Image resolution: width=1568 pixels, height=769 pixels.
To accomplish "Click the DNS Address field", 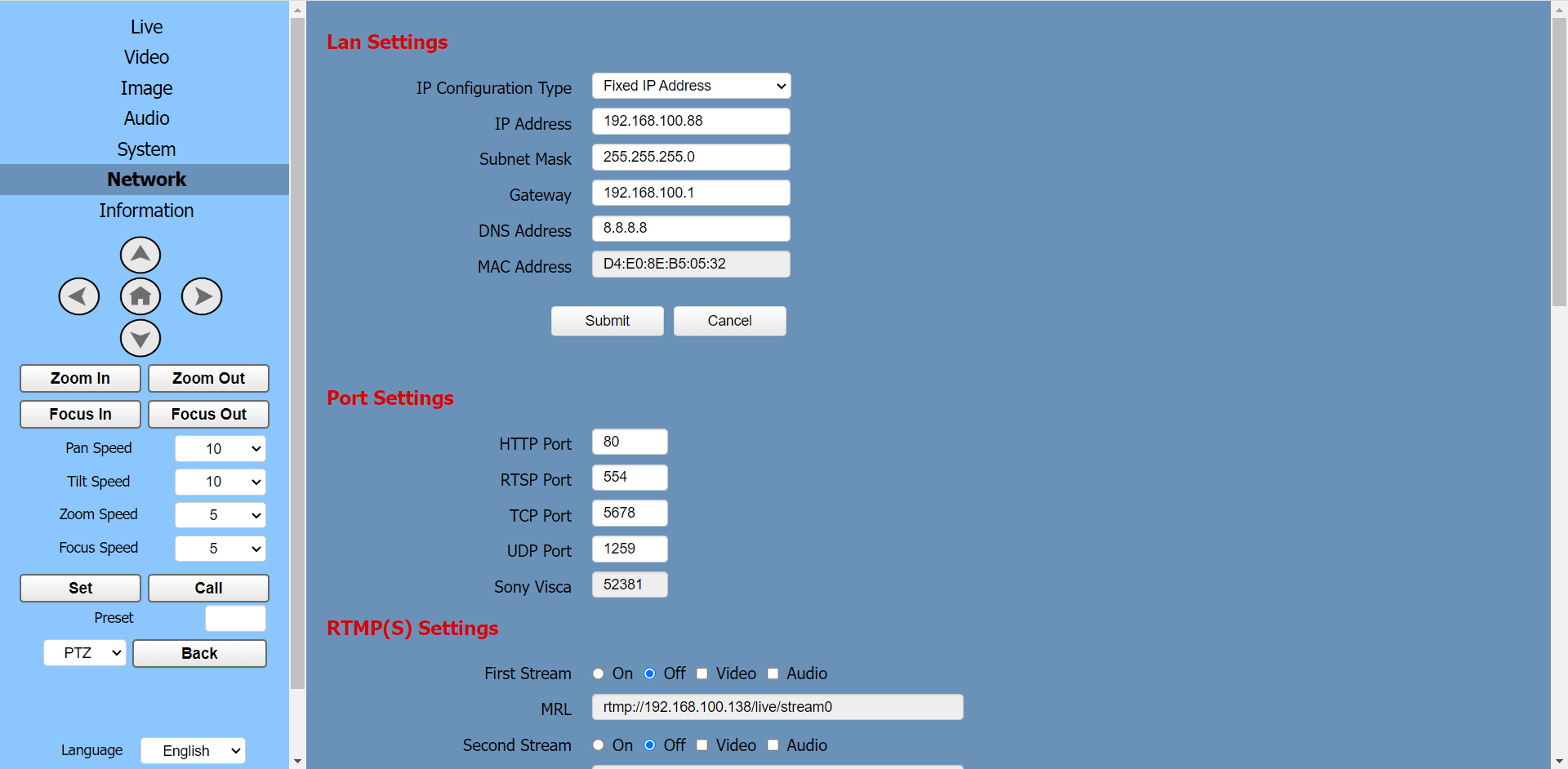I will coord(691,229).
